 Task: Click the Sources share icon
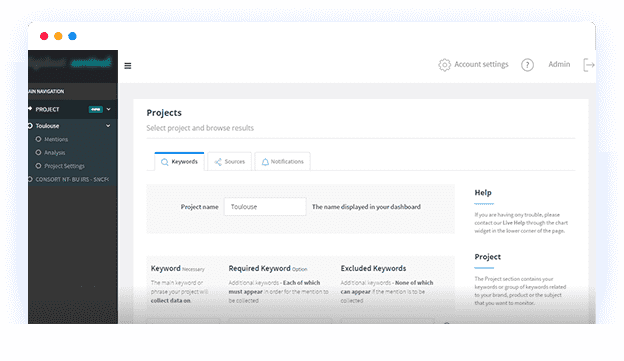point(218,162)
